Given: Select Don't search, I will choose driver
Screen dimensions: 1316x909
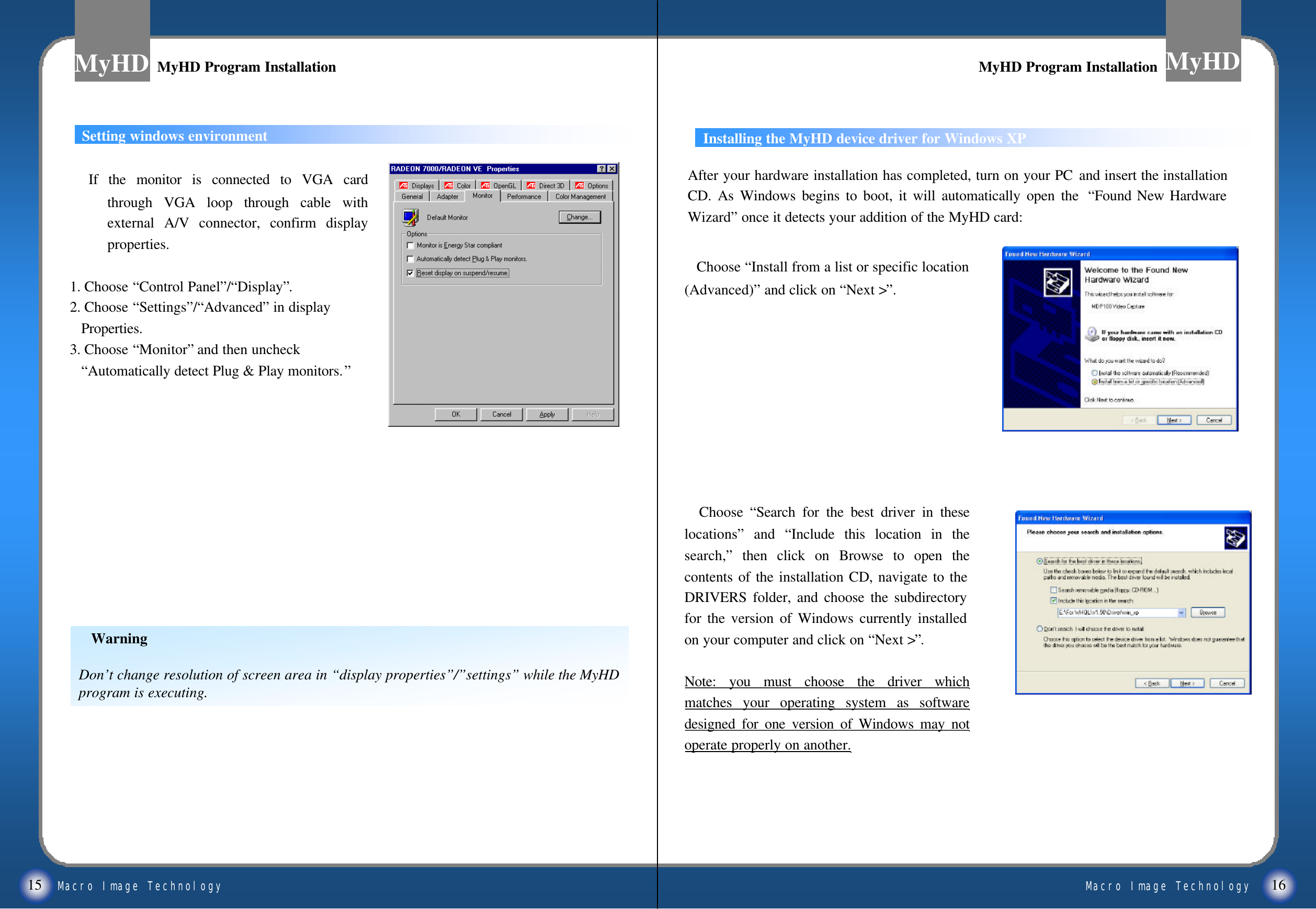Looking at the screenshot, I should click(1039, 629).
